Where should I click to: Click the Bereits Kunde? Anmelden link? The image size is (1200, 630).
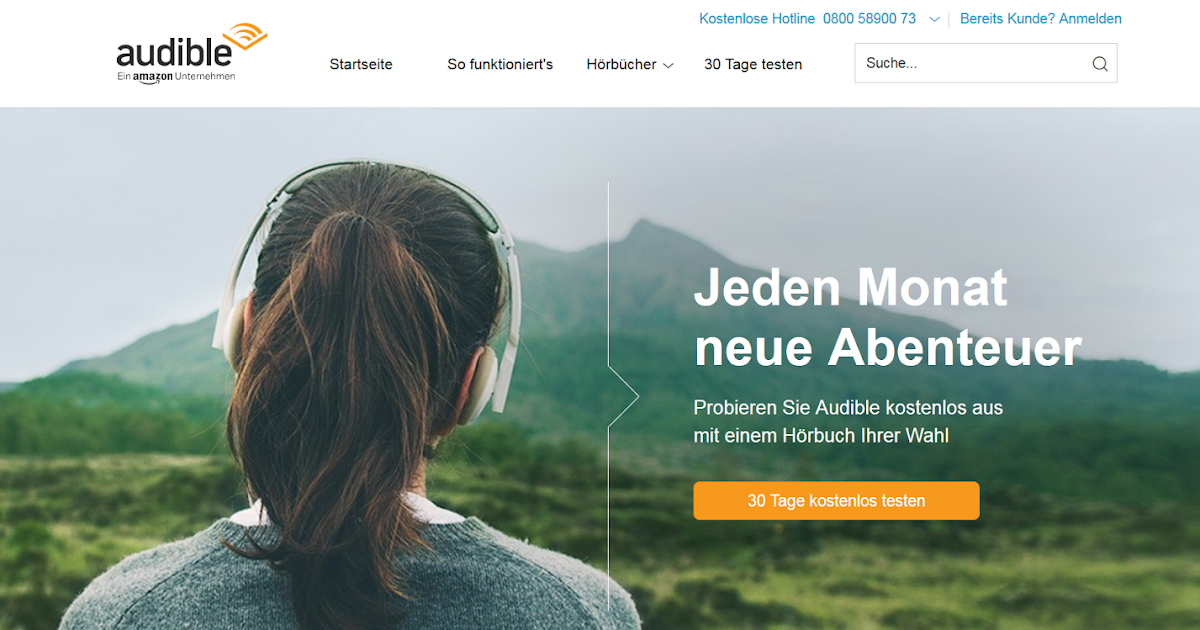coord(1041,18)
